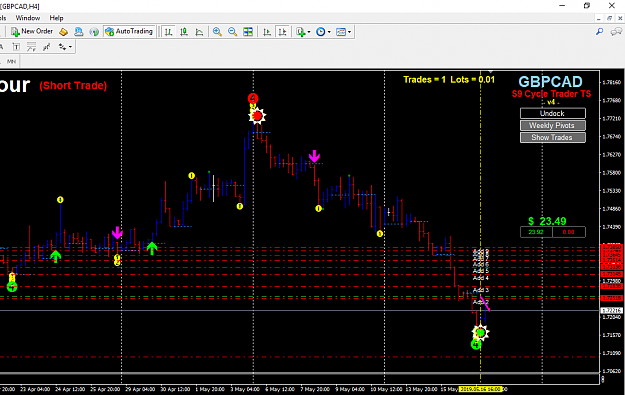Launch MetaEditor from the yellow book icon
This screenshot has height=395, width=625.
(63, 32)
